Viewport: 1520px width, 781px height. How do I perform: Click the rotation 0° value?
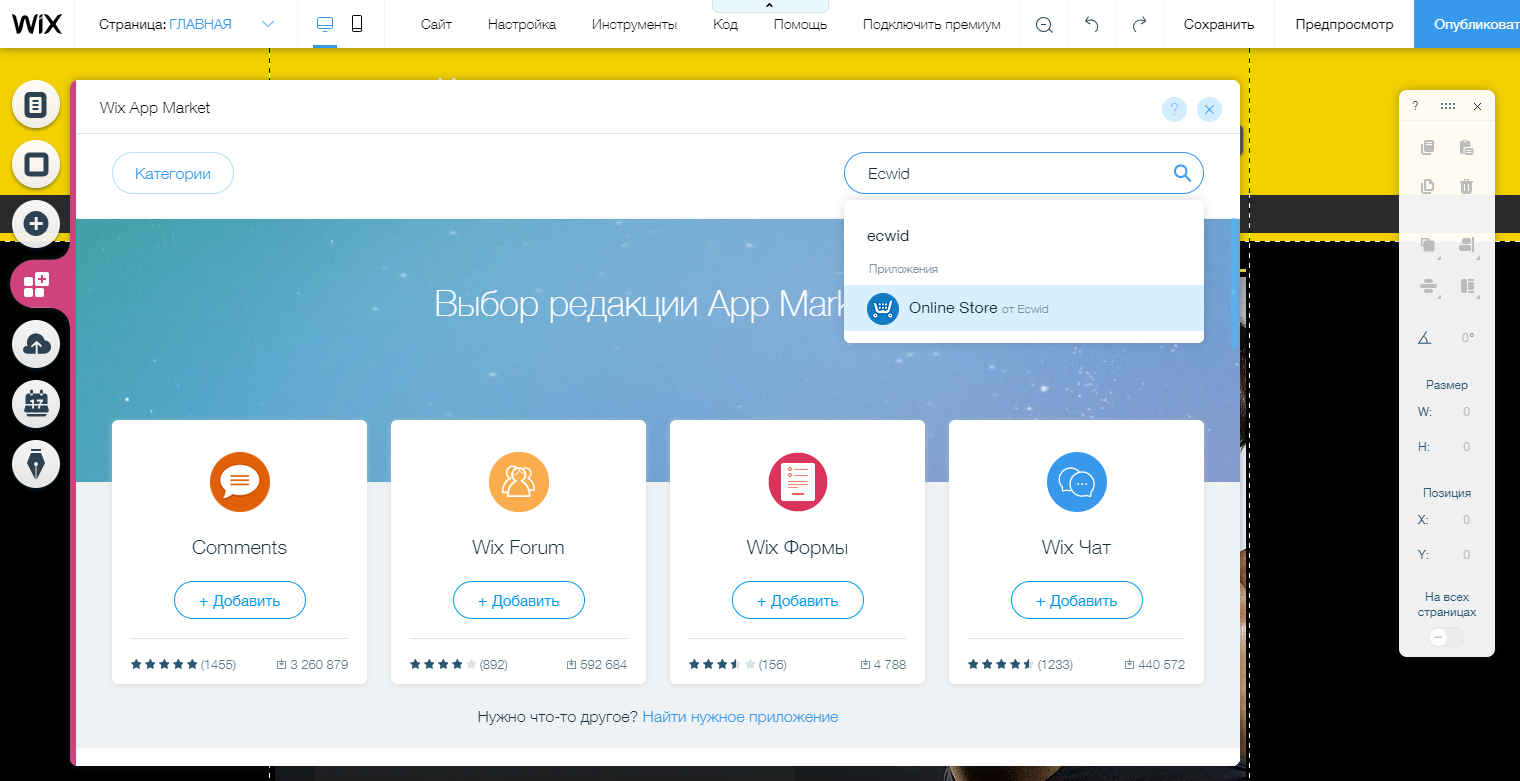(x=1467, y=338)
